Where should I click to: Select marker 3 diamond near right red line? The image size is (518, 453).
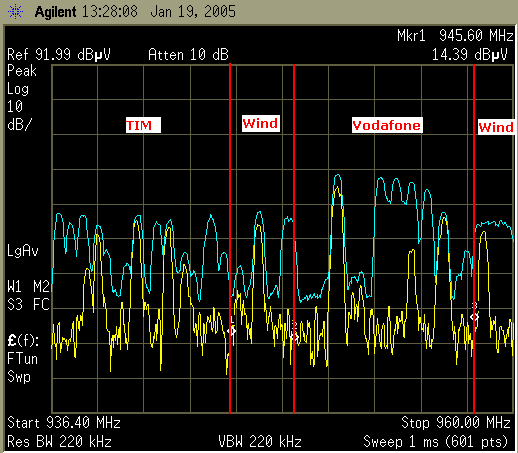pyautogui.click(x=475, y=317)
